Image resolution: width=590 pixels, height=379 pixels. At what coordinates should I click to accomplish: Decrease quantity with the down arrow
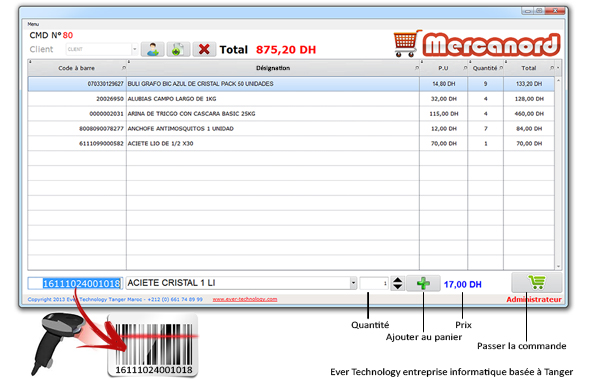tap(397, 286)
